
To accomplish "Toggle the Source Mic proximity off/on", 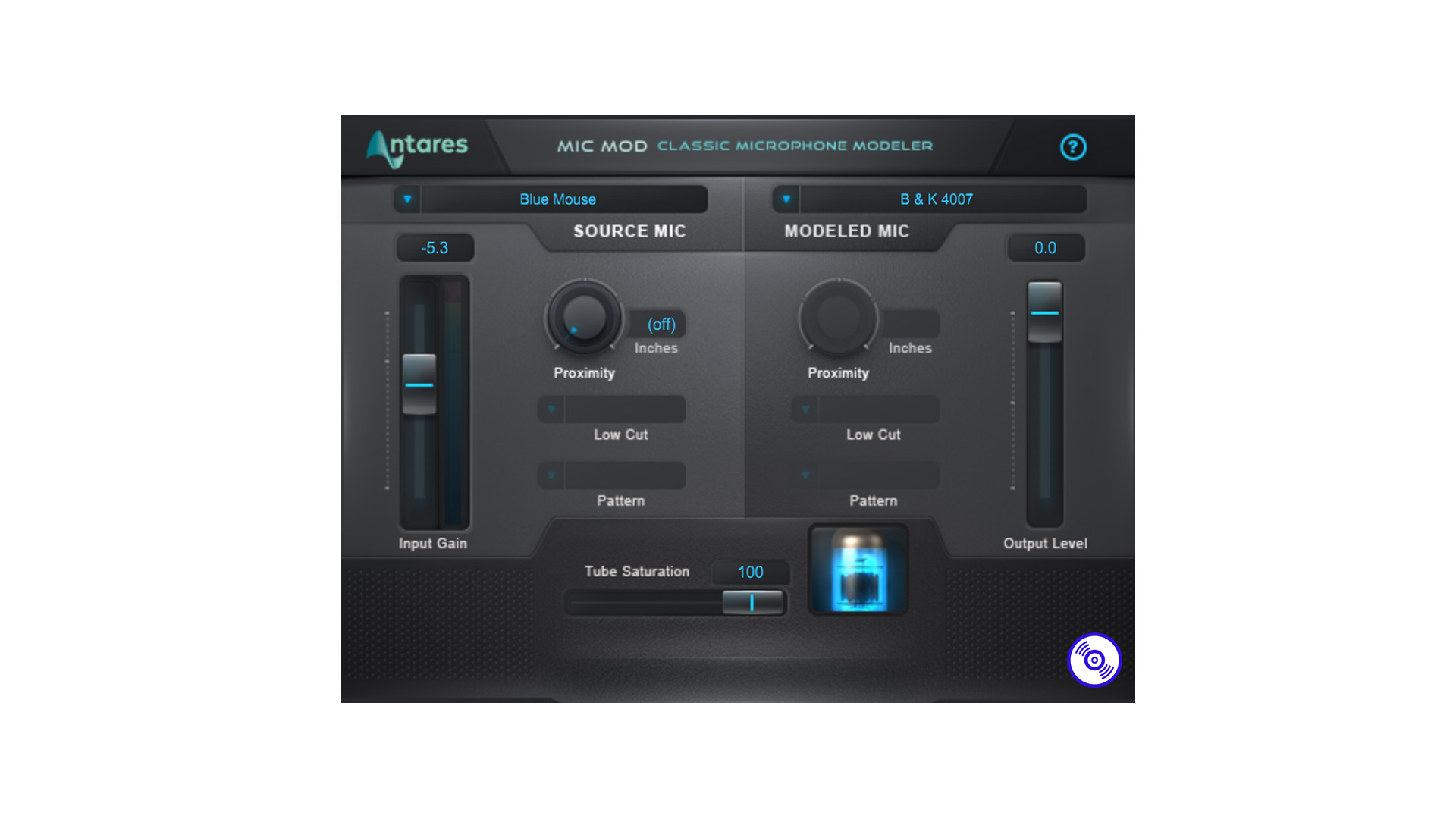I will click(x=660, y=323).
